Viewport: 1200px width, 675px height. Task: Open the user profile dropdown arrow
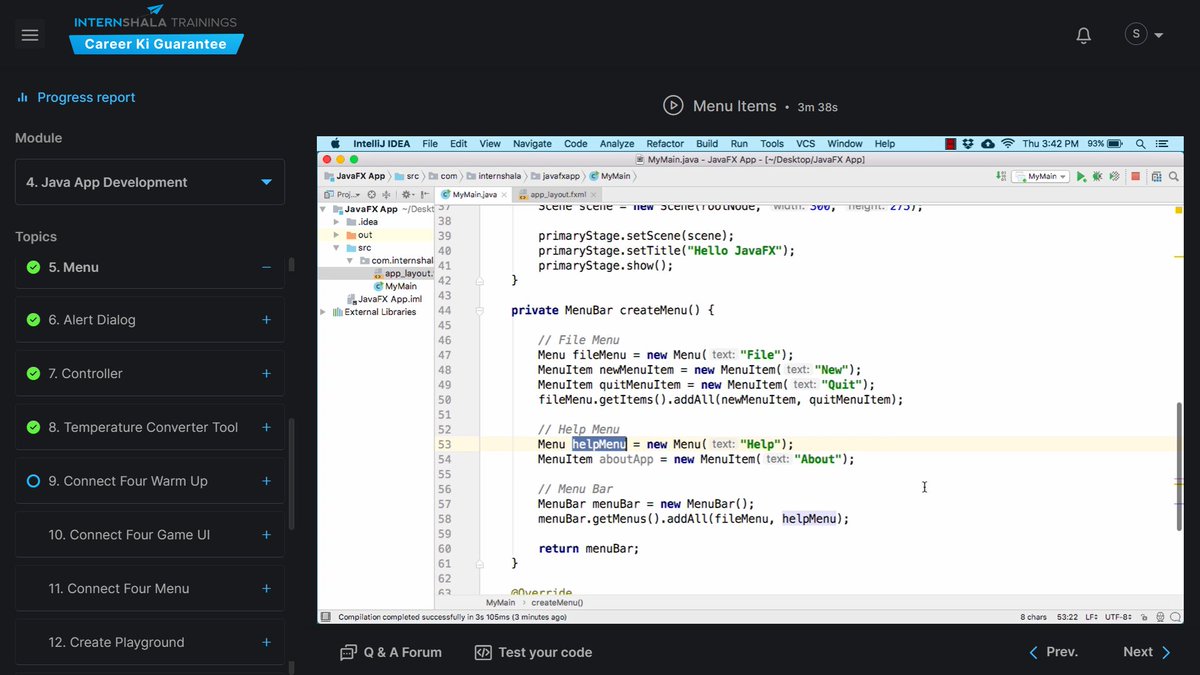1159,35
